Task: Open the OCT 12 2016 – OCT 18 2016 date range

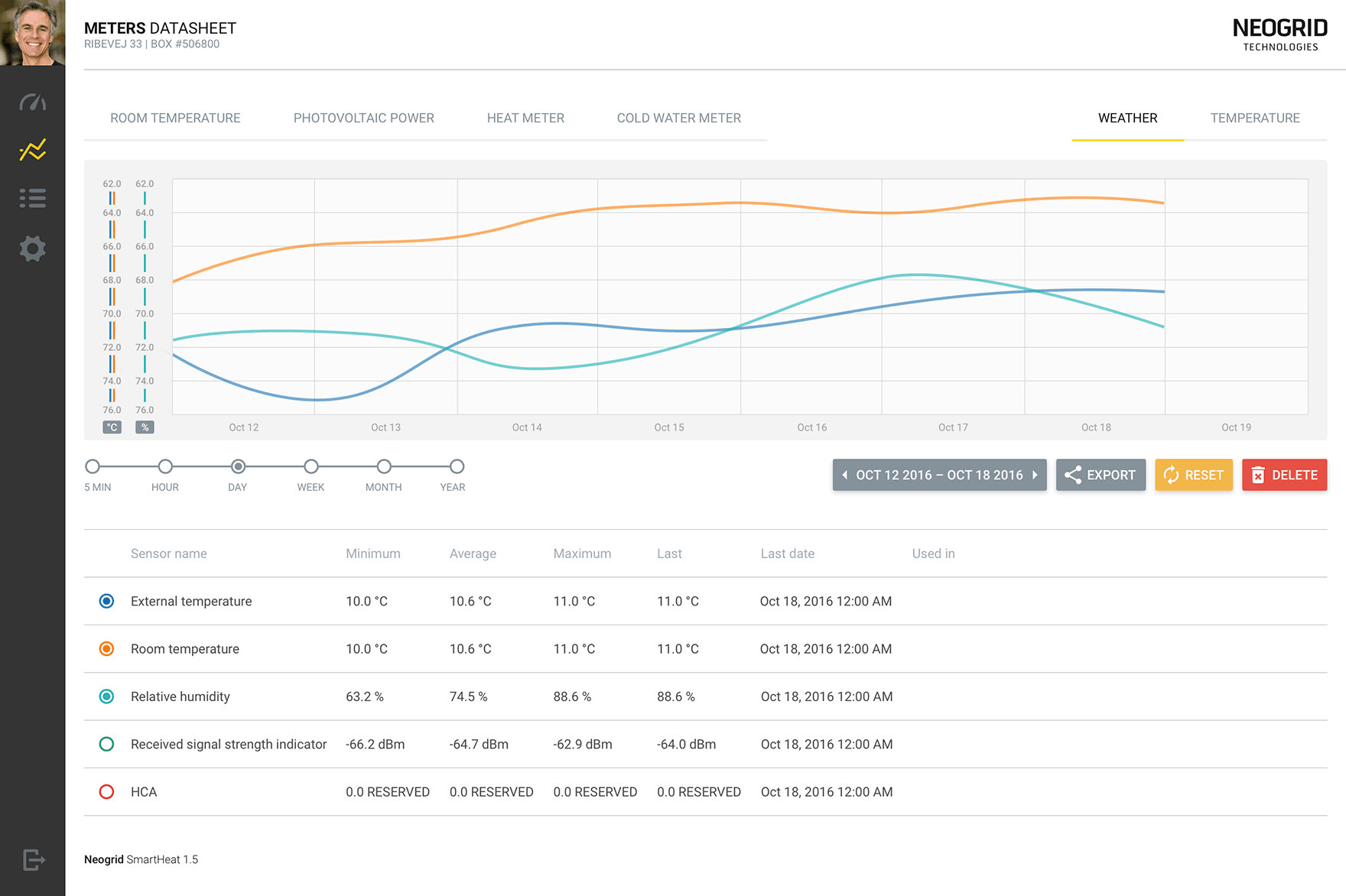Action: (939, 475)
